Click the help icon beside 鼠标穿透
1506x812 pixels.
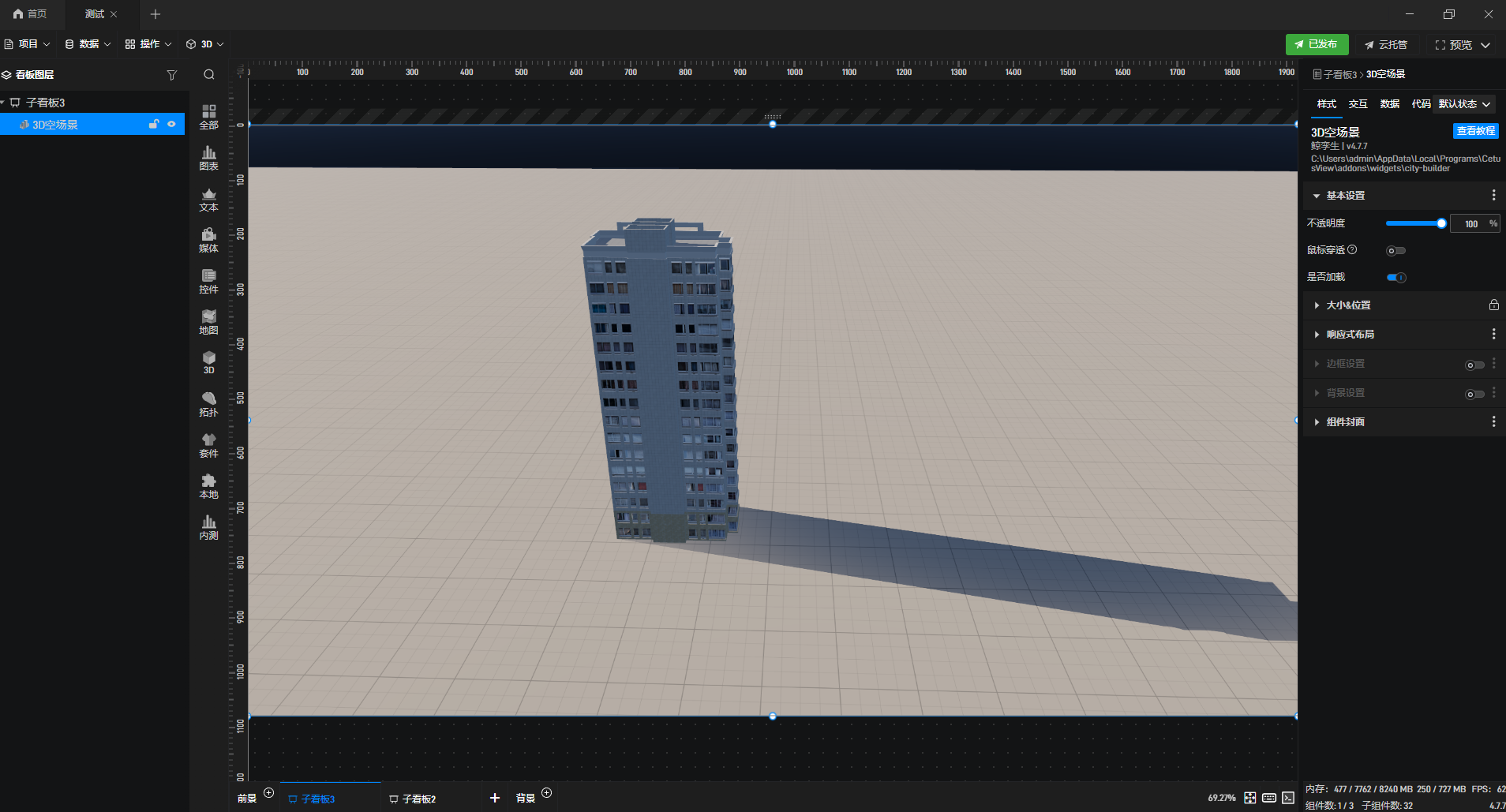[1352, 249]
